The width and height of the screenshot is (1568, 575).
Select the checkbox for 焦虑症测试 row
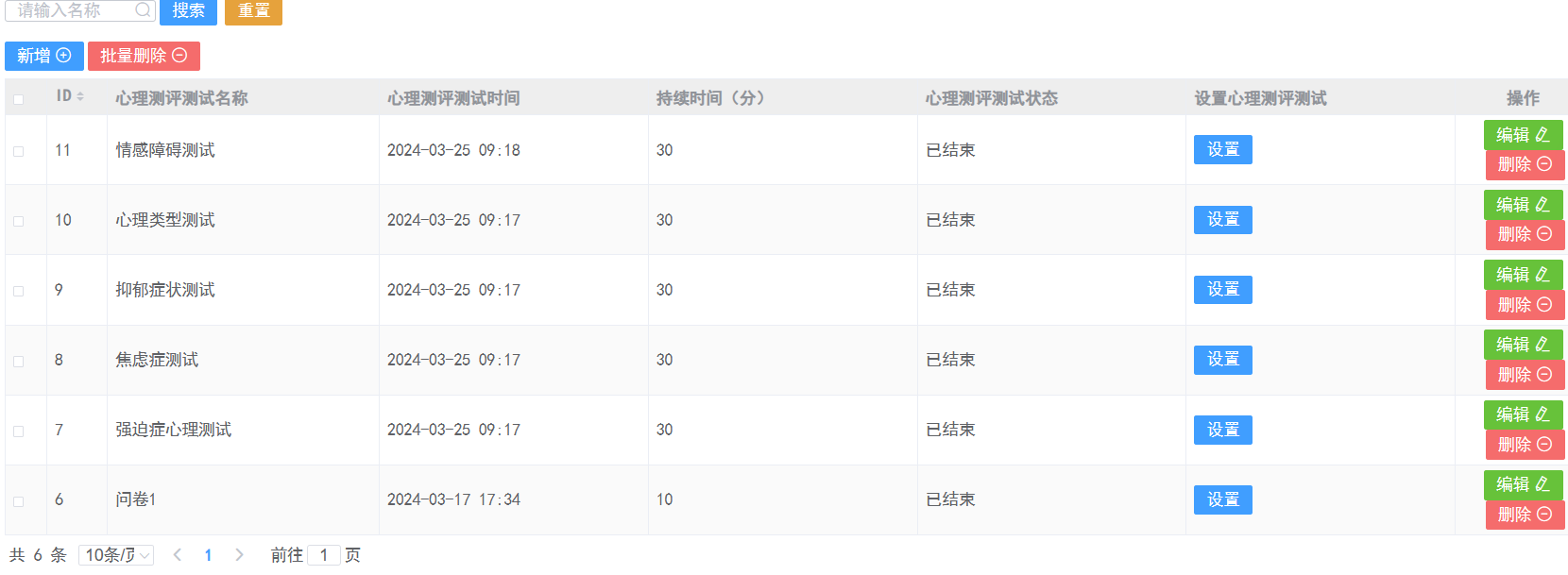coord(18,361)
